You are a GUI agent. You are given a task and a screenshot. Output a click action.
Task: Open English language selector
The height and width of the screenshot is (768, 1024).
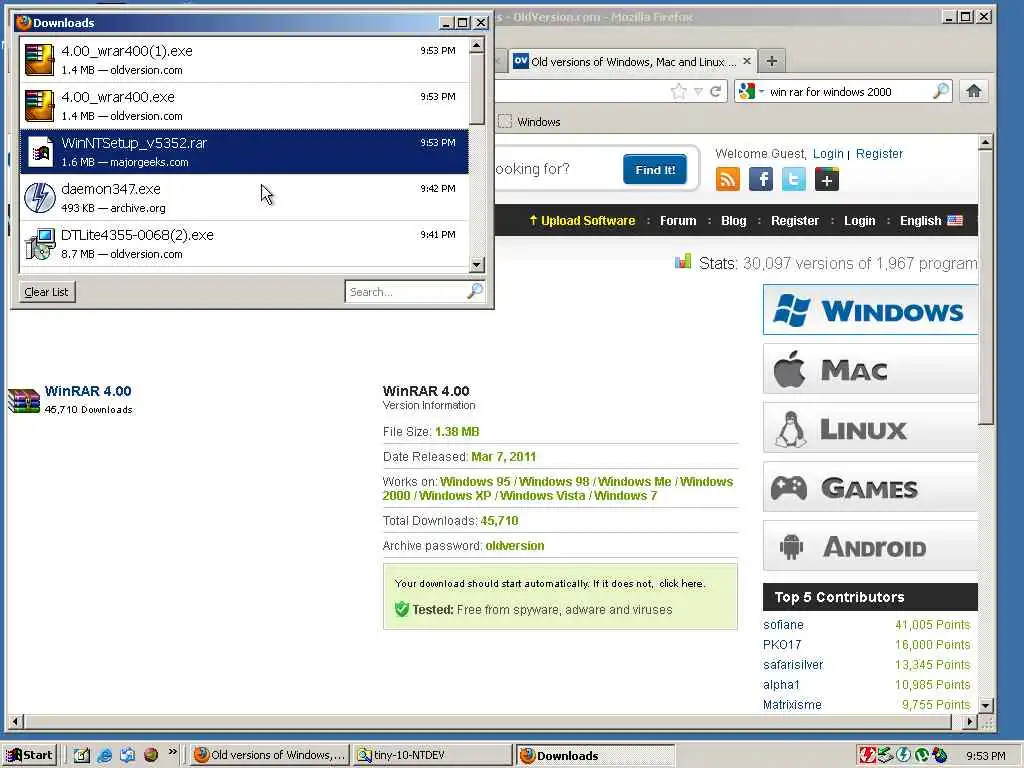click(931, 221)
